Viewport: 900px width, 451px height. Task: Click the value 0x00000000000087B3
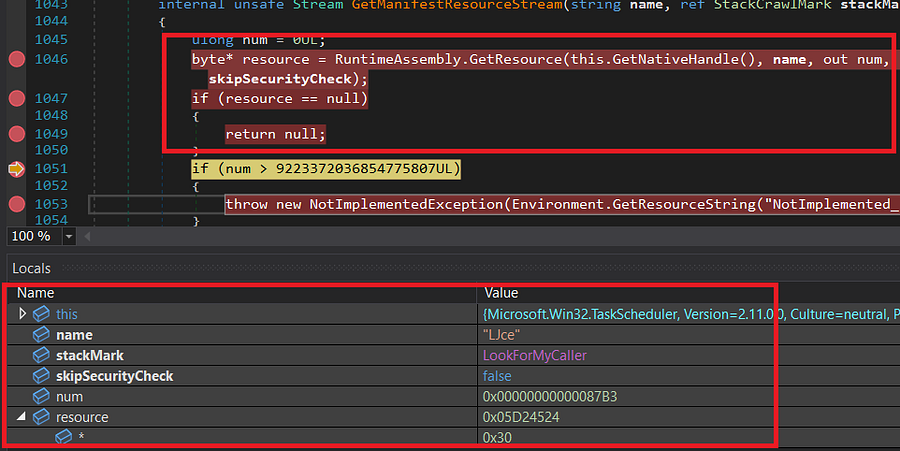click(x=550, y=397)
